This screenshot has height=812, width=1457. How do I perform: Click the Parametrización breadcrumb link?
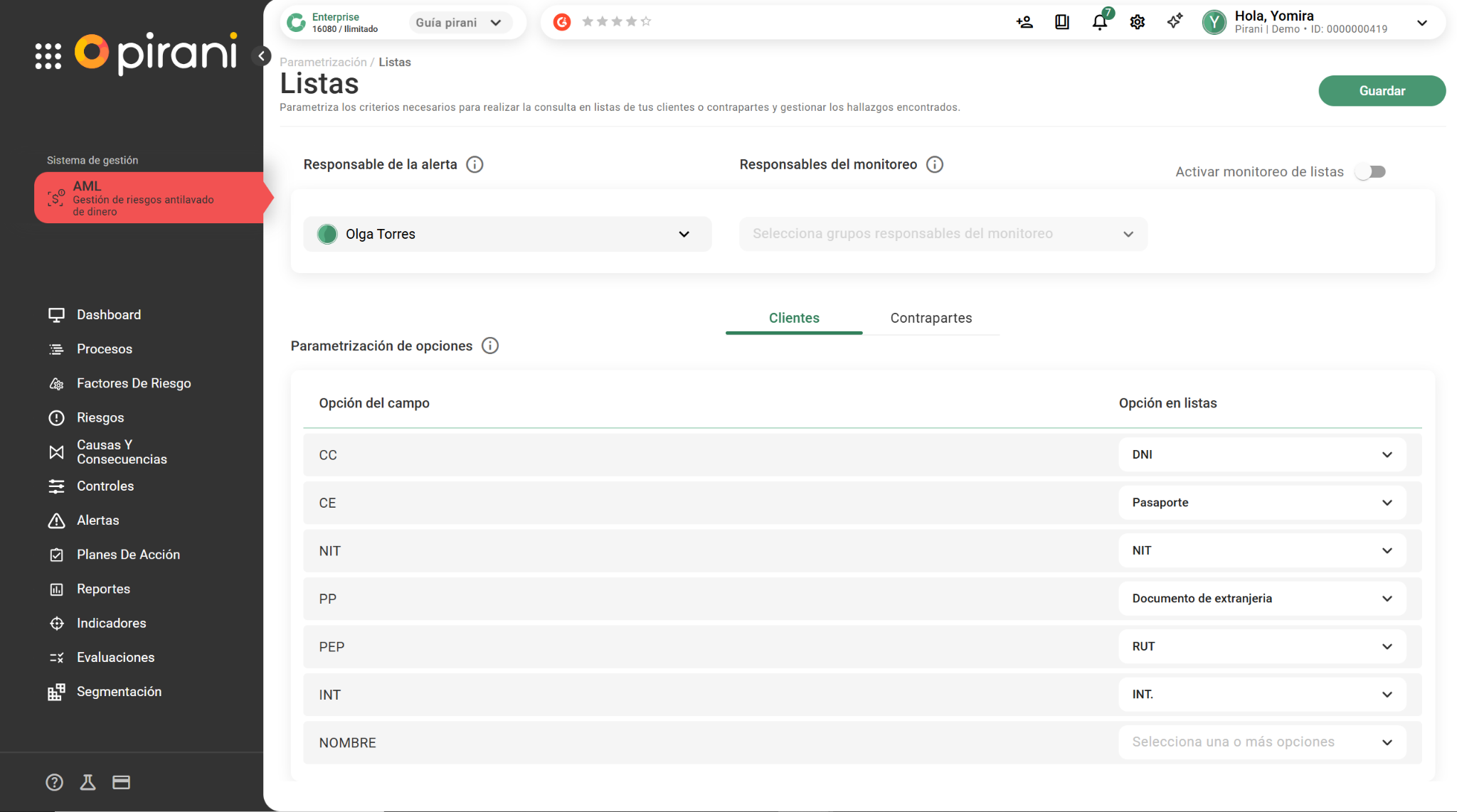point(323,63)
